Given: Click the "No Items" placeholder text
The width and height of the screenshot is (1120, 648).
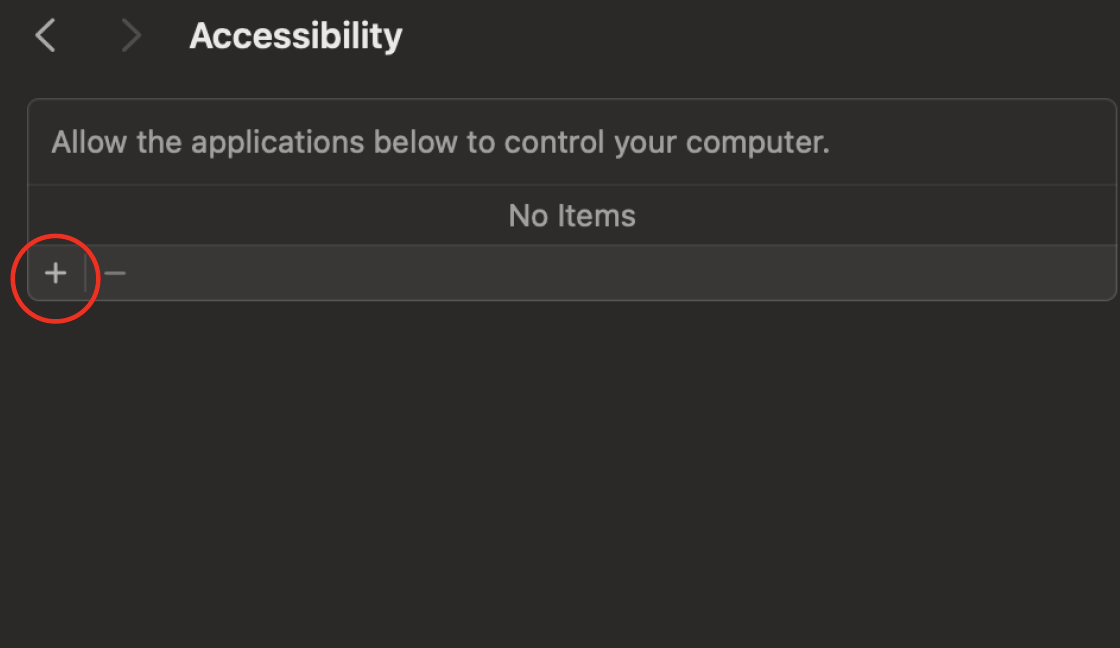Looking at the screenshot, I should 572,215.
